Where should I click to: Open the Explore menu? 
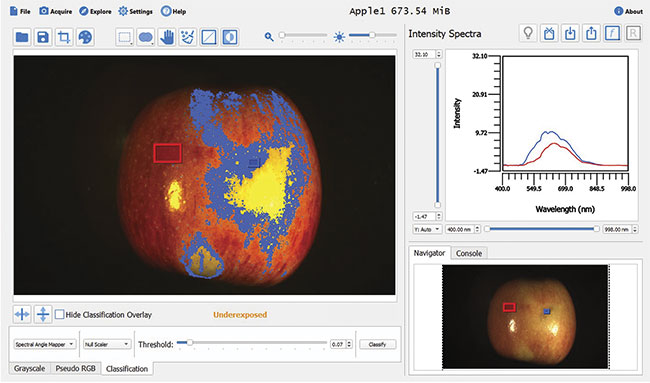(95, 11)
